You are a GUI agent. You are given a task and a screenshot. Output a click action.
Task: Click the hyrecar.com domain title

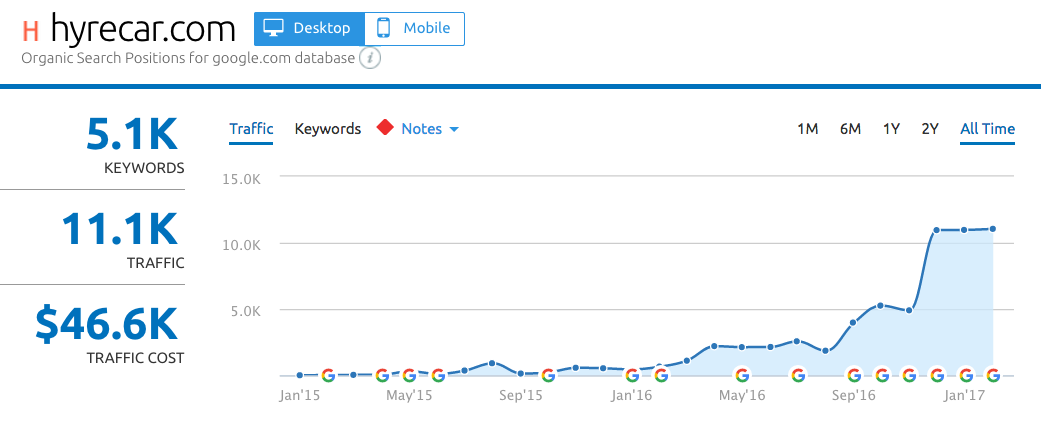[x=143, y=29]
